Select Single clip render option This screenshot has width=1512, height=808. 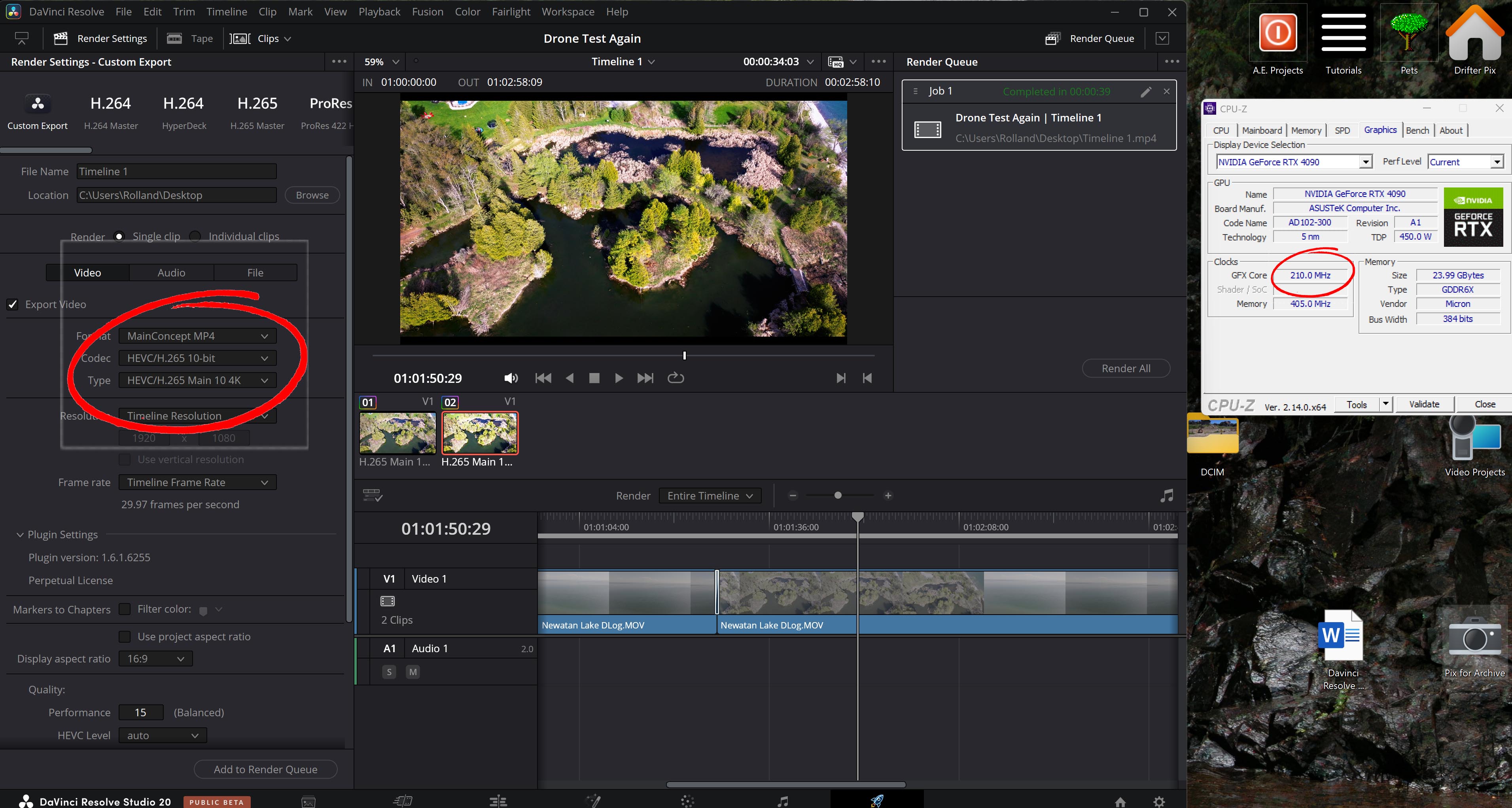[119, 237]
